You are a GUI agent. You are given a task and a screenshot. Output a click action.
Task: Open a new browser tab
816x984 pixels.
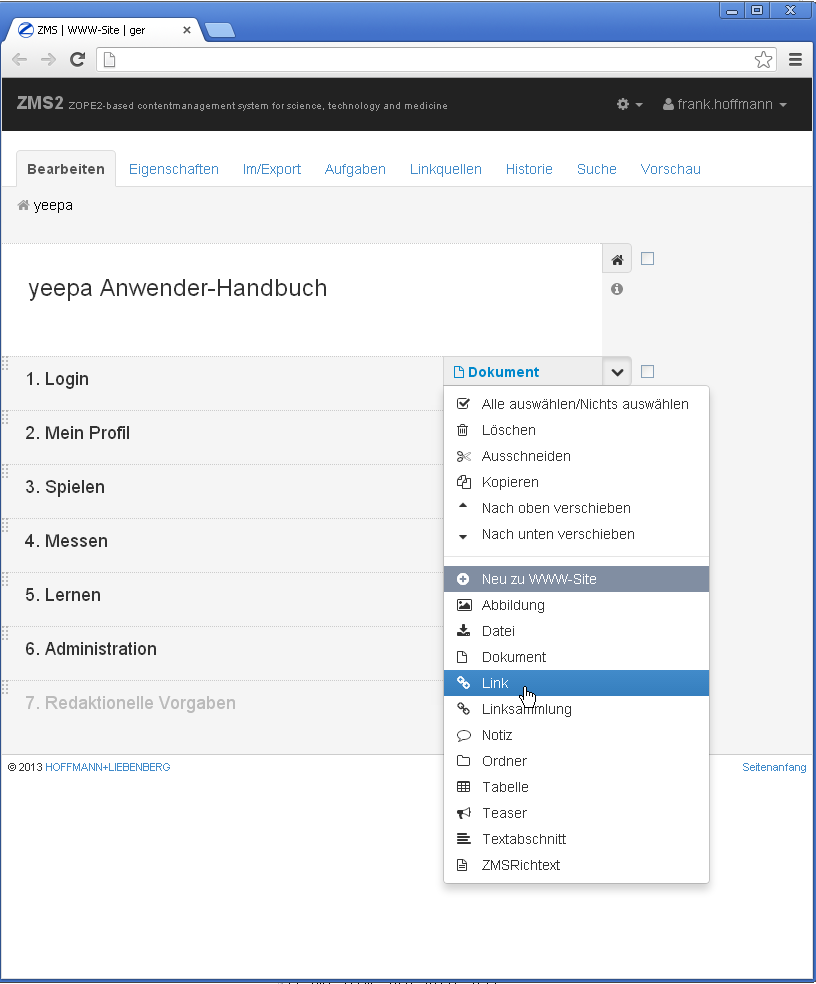coord(220,29)
